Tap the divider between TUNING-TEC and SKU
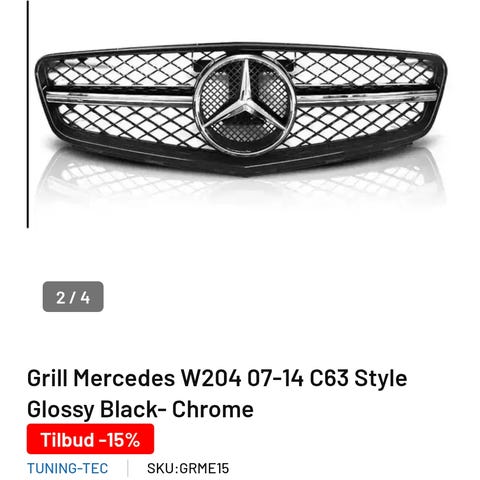Image resolution: width=480 pixels, height=480 pixels. 128,468
